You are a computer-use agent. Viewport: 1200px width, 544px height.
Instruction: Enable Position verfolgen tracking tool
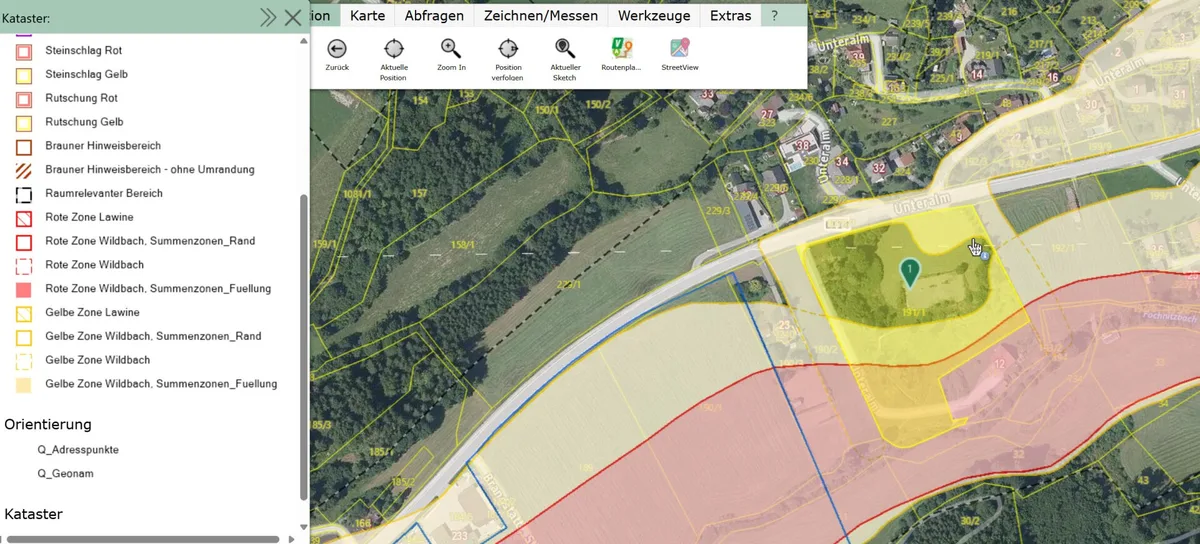point(508,48)
